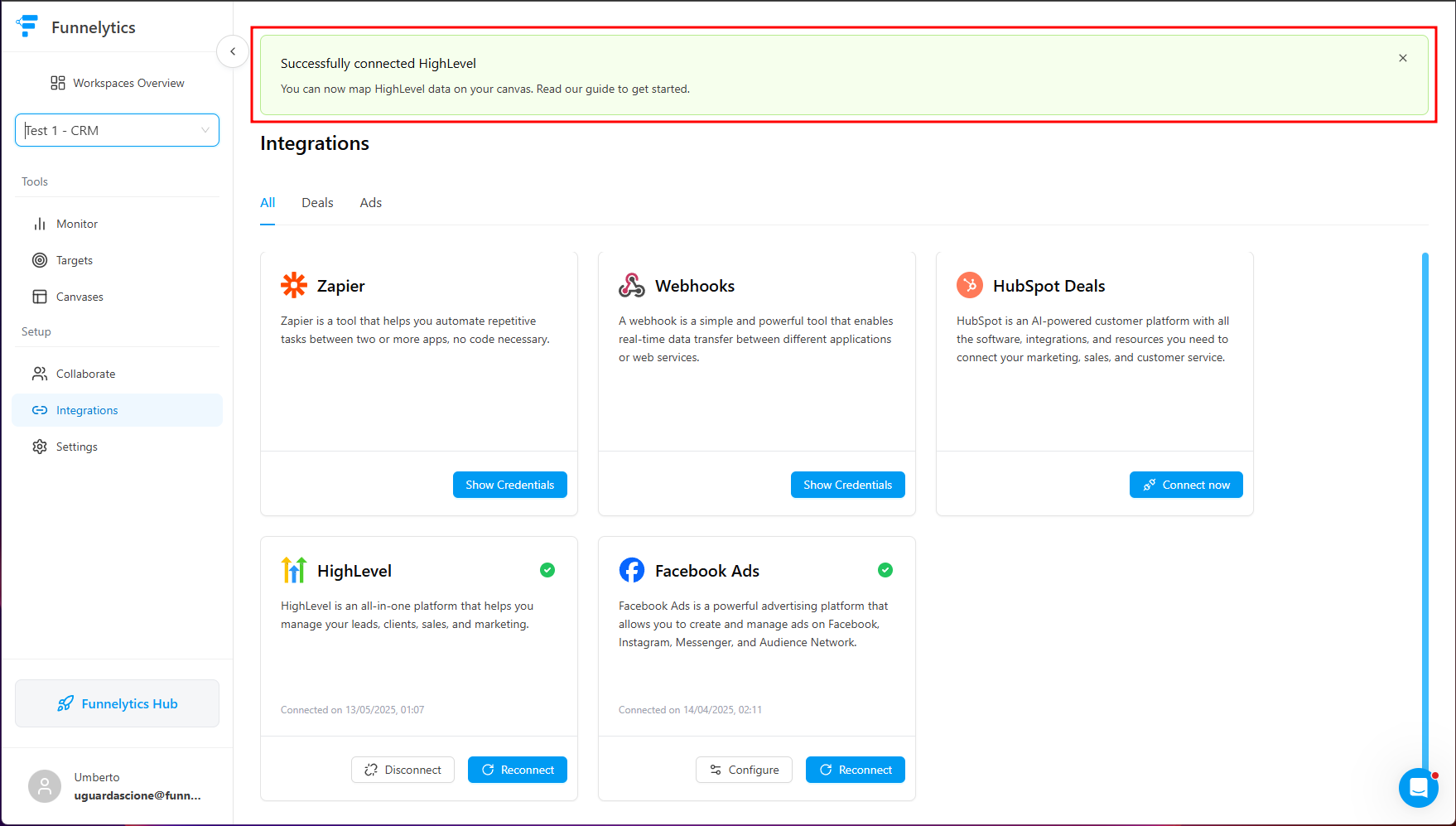This screenshot has width=1456, height=826.
Task: Click the HubSpot Deals logo icon
Action: point(970,285)
